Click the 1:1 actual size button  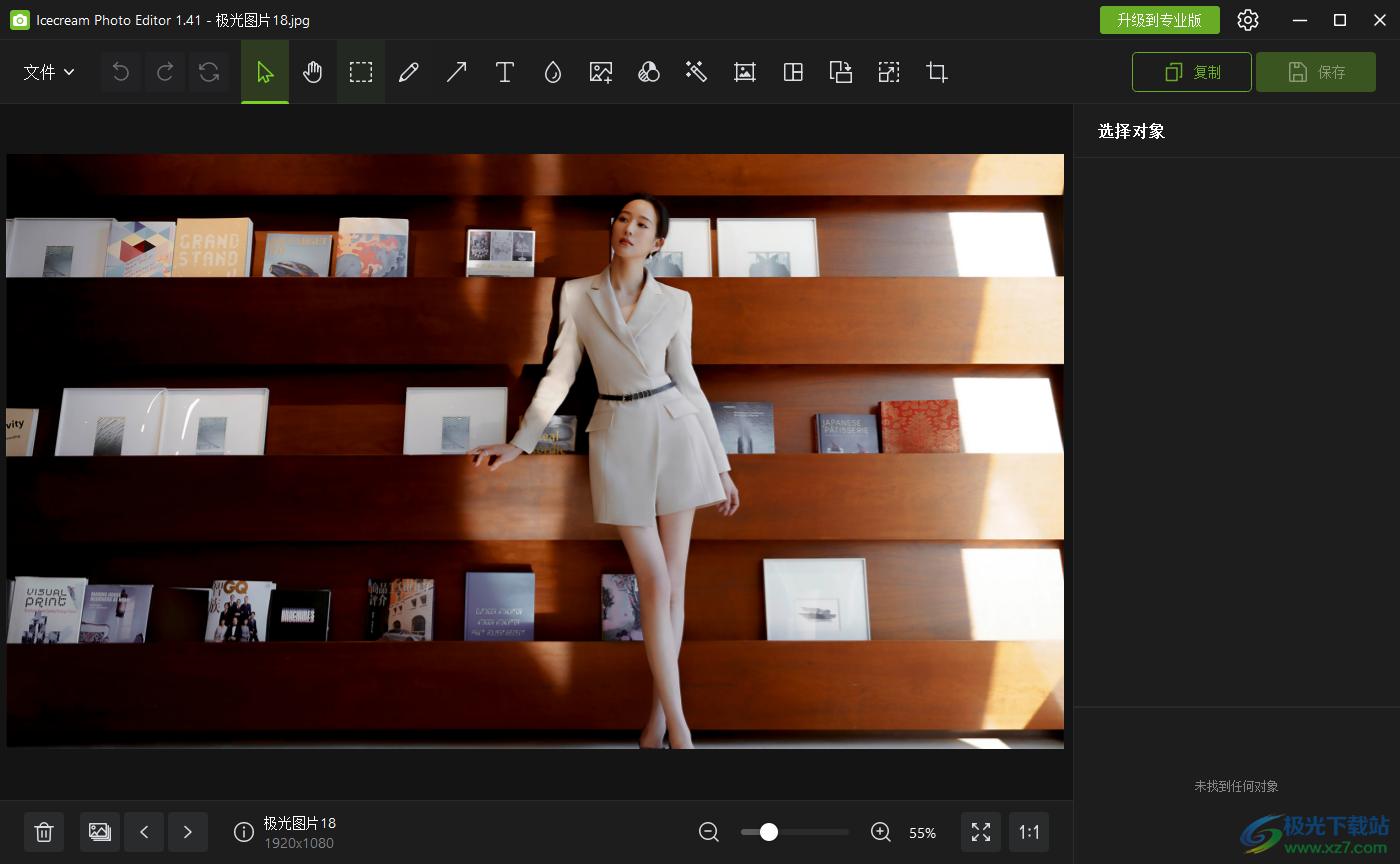[1029, 832]
